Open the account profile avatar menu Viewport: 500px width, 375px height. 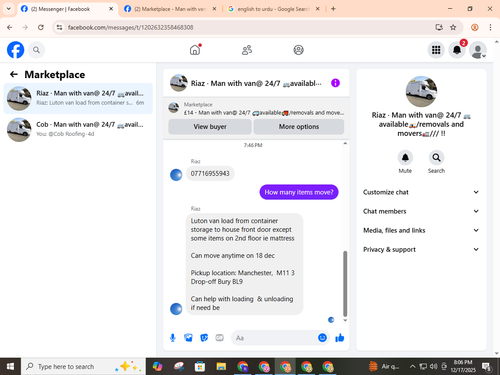pos(478,50)
